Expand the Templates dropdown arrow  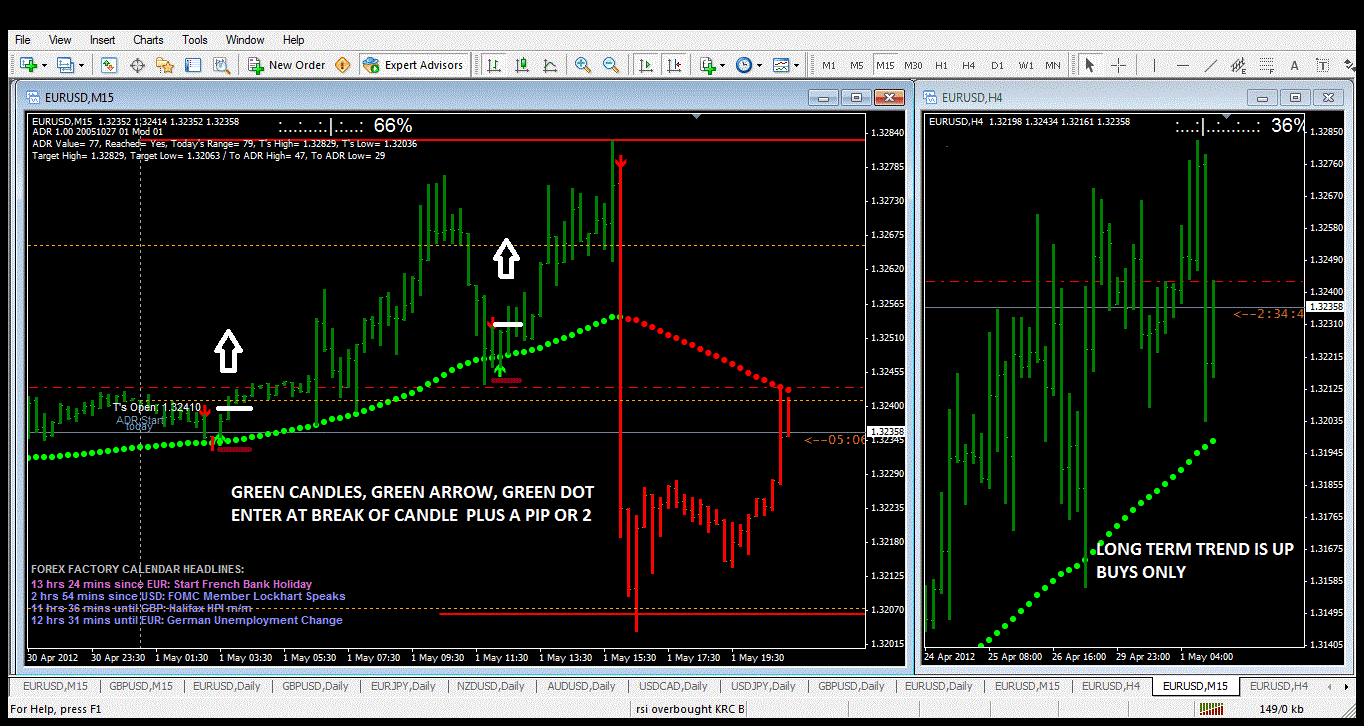pyautogui.click(x=797, y=65)
